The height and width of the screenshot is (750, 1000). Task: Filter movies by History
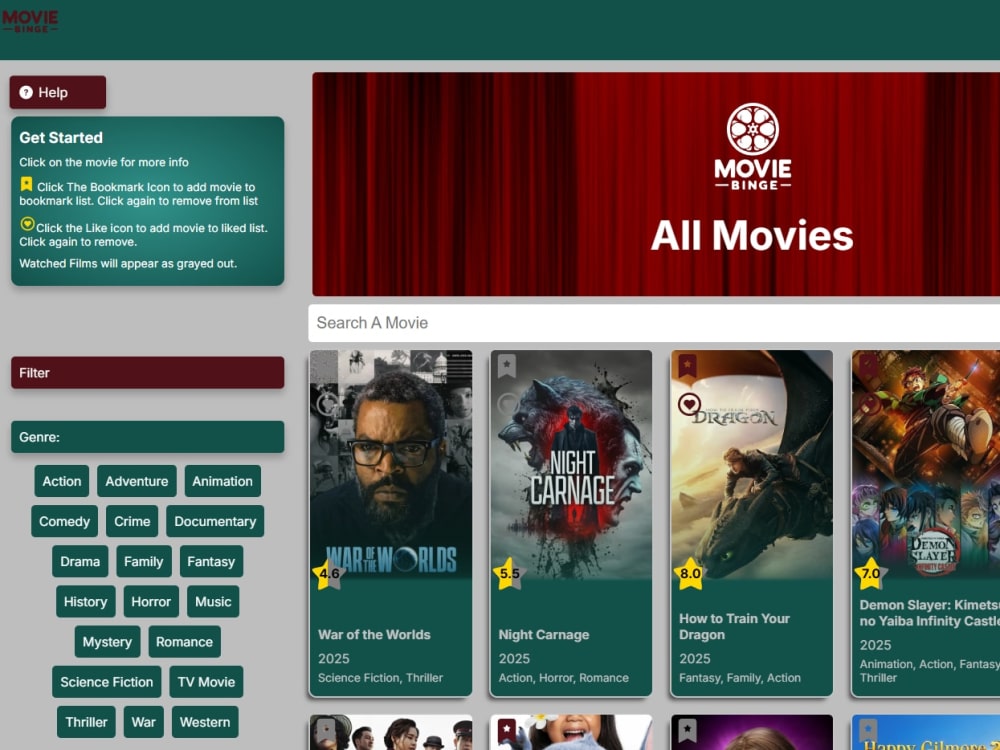point(85,601)
